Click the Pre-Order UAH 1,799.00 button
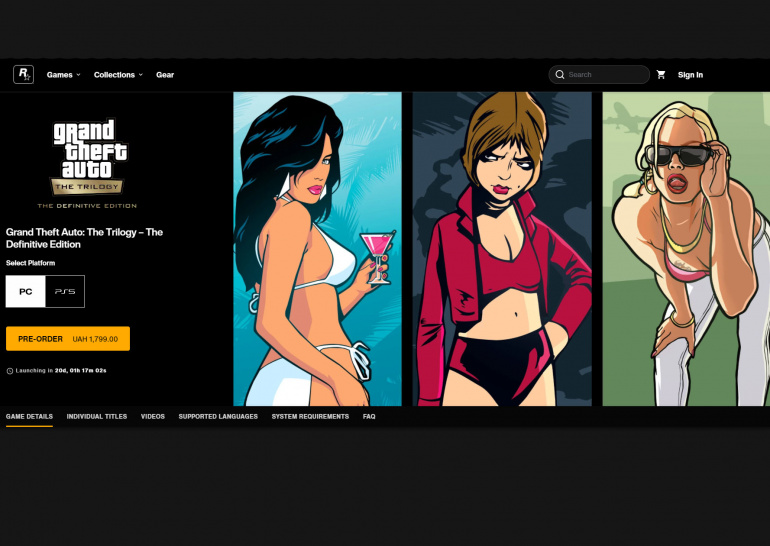Viewport: 770px width, 546px height. (x=68, y=339)
